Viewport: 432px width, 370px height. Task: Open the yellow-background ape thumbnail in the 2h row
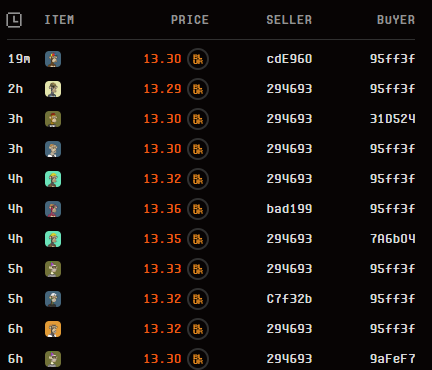[53, 89]
